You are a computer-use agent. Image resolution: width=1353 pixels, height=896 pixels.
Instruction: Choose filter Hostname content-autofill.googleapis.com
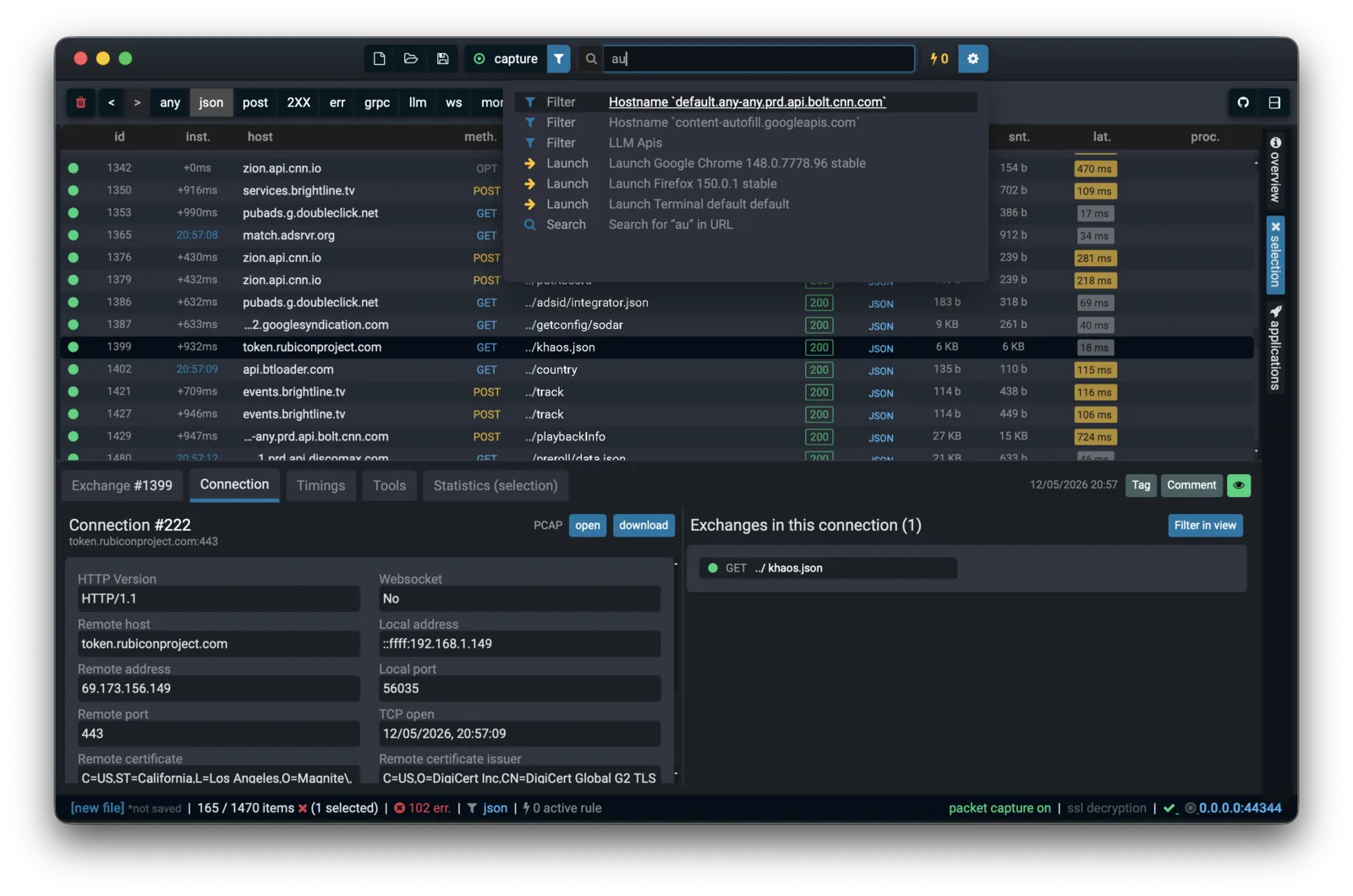click(746, 123)
